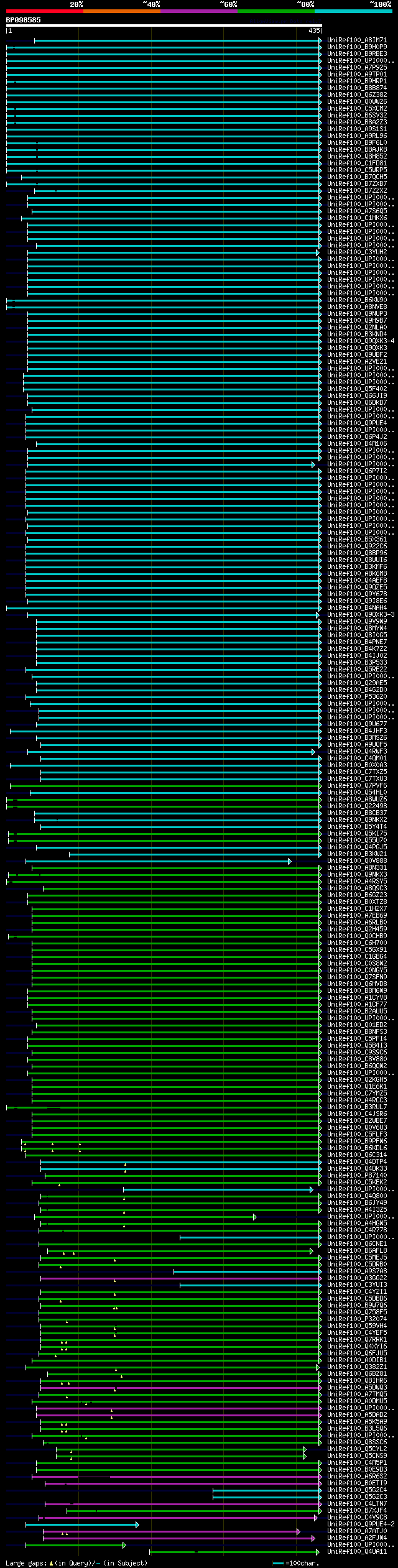Click the UniRef100_C5XCM2 label

coord(357,108)
